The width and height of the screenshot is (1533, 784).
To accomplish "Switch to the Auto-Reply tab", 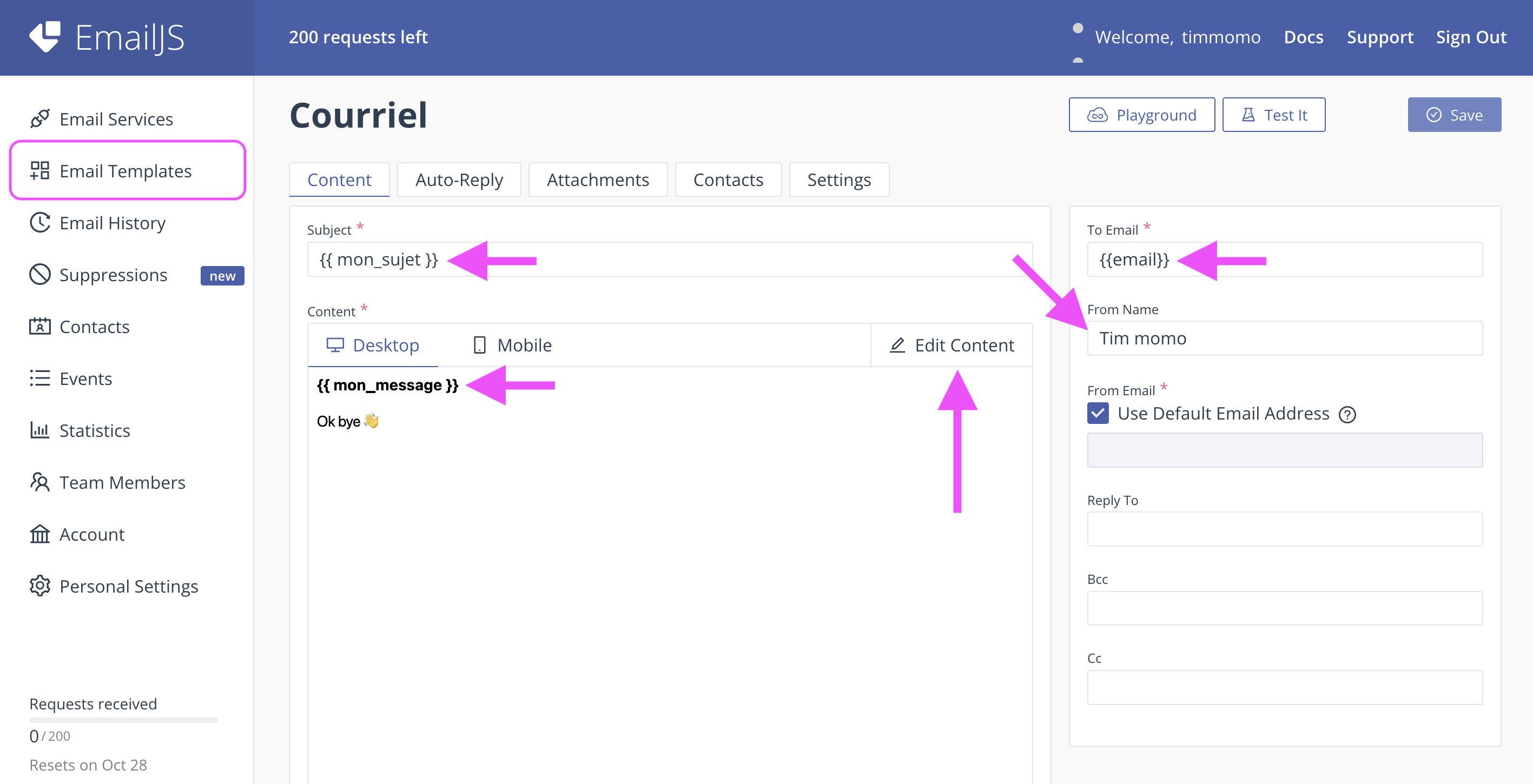I will (x=459, y=180).
